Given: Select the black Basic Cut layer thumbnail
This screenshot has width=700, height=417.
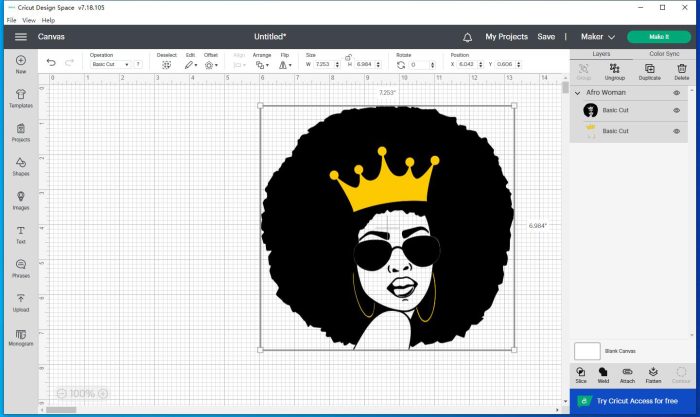Looking at the screenshot, I should 590,110.
